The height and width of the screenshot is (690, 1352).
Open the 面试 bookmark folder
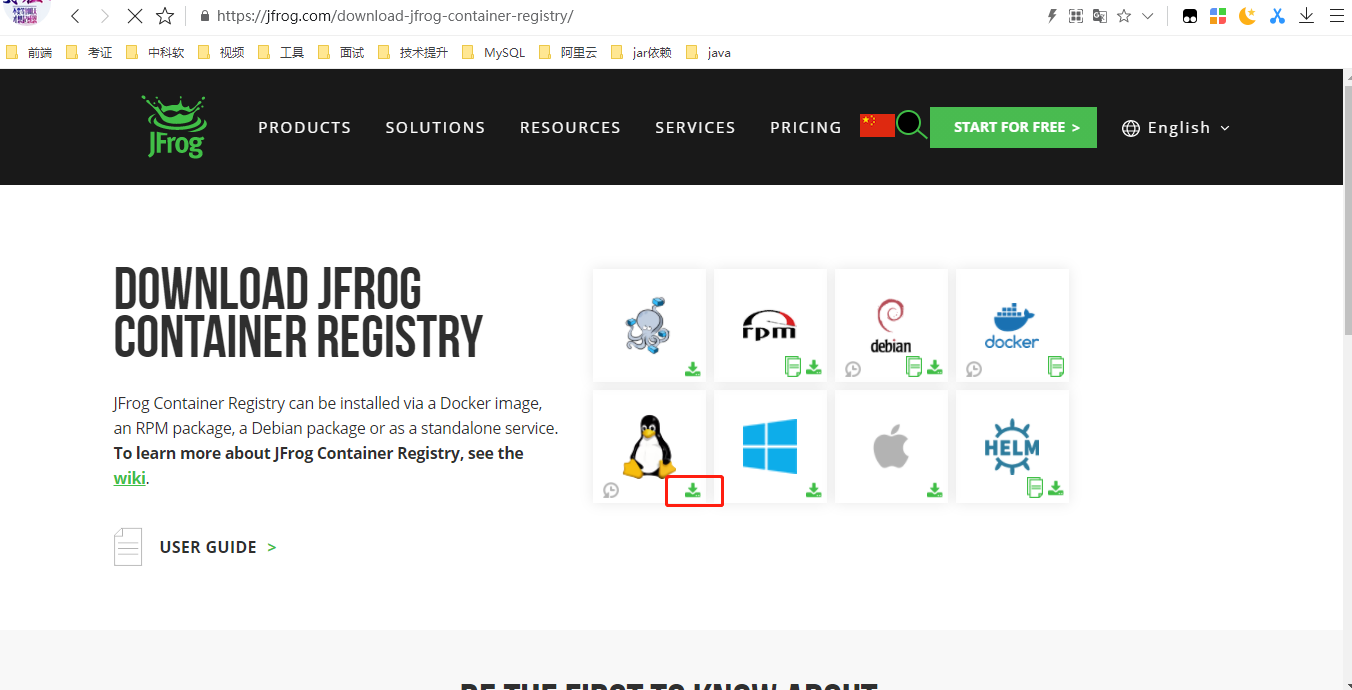click(341, 52)
